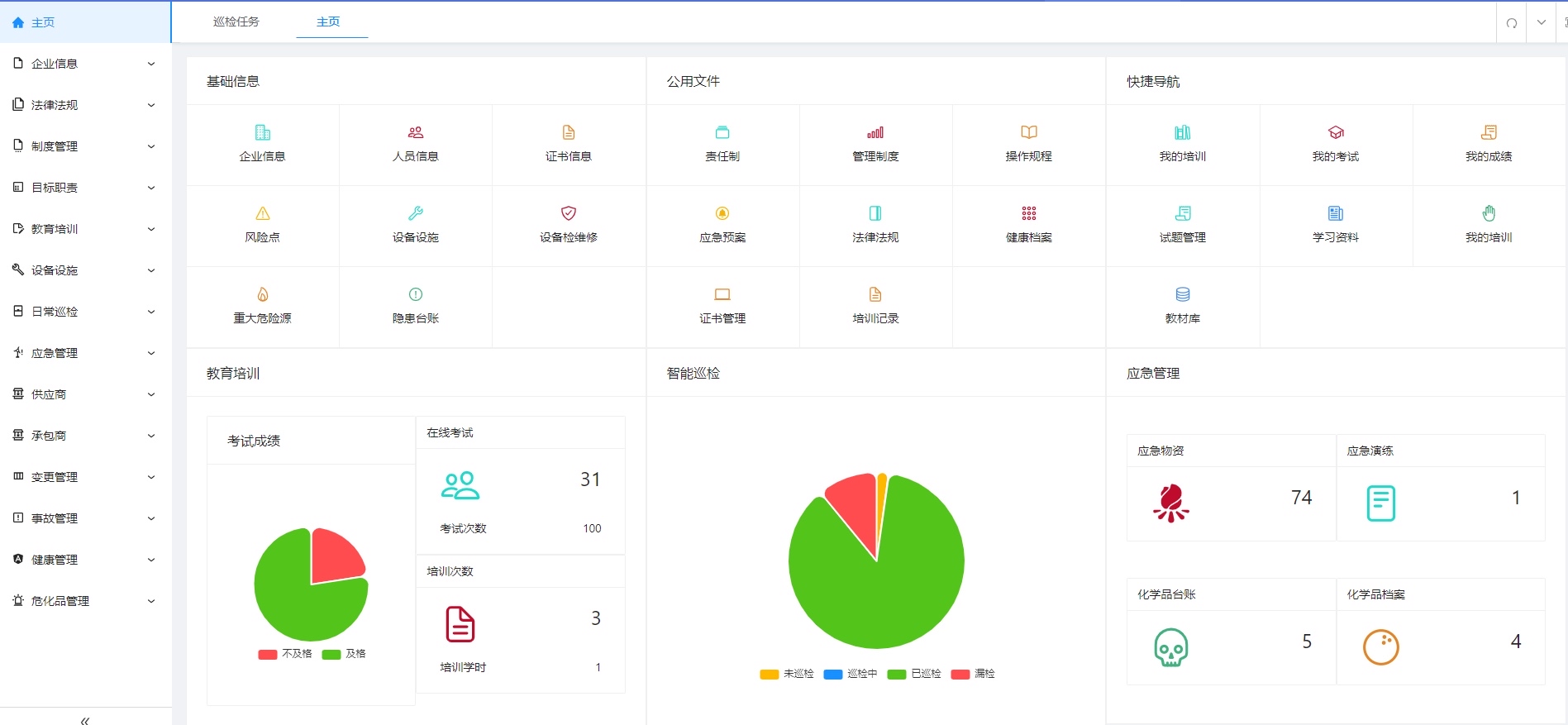
Task: Click the 考试次数 value 100
Action: pyautogui.click(x=592, y=528)
